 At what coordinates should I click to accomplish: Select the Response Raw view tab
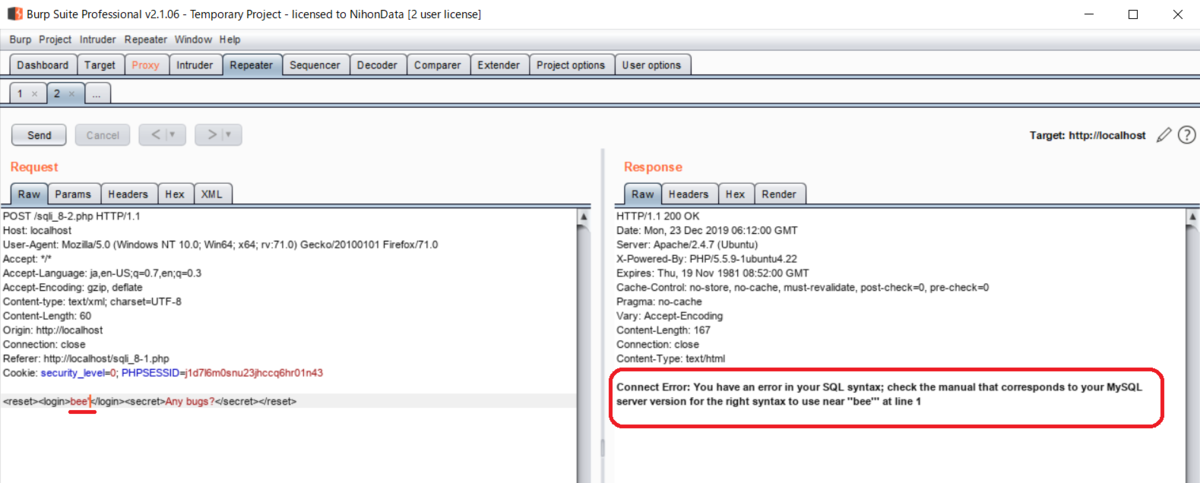pos(643,194)
